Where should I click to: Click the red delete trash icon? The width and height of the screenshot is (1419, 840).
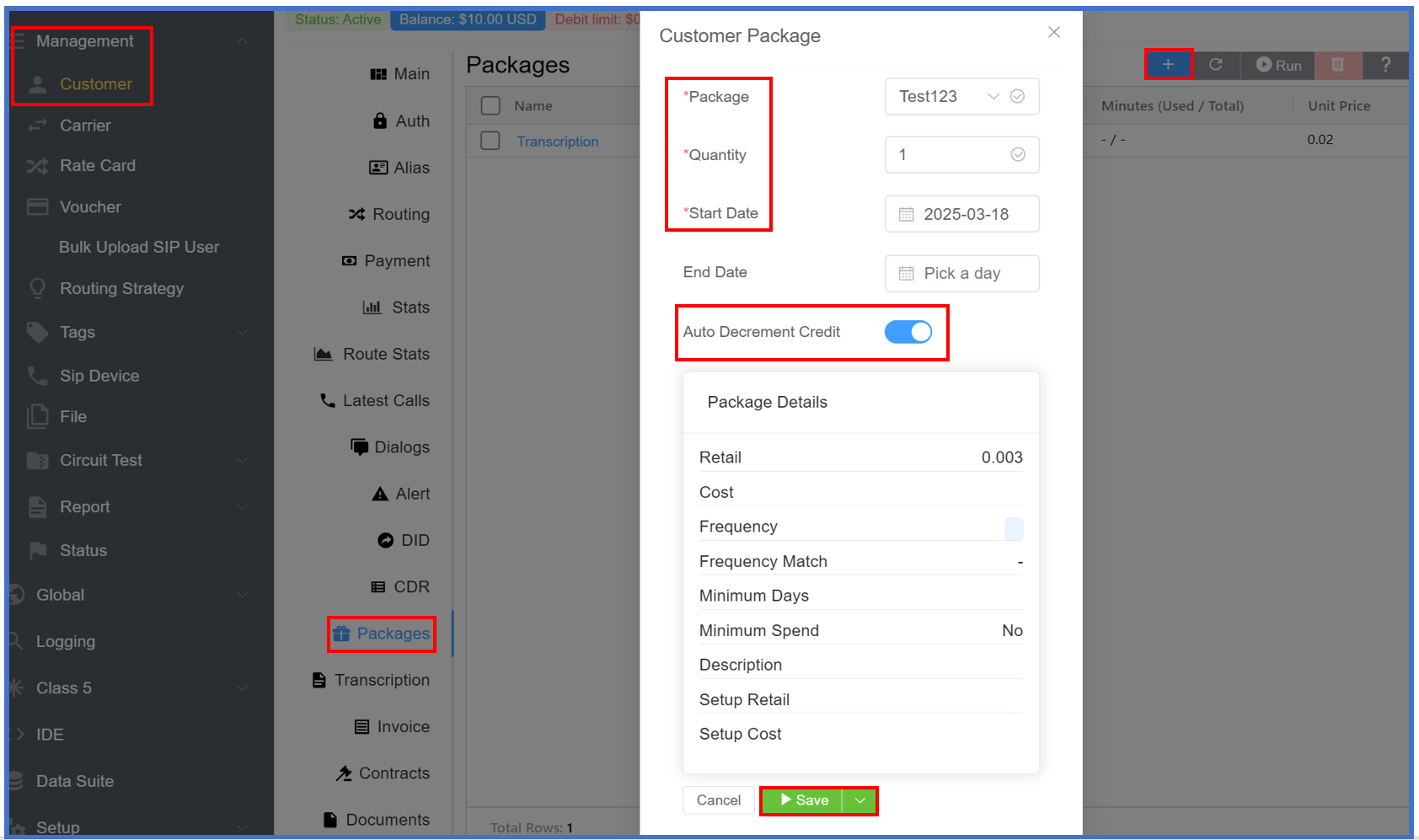click(1337, 65)
